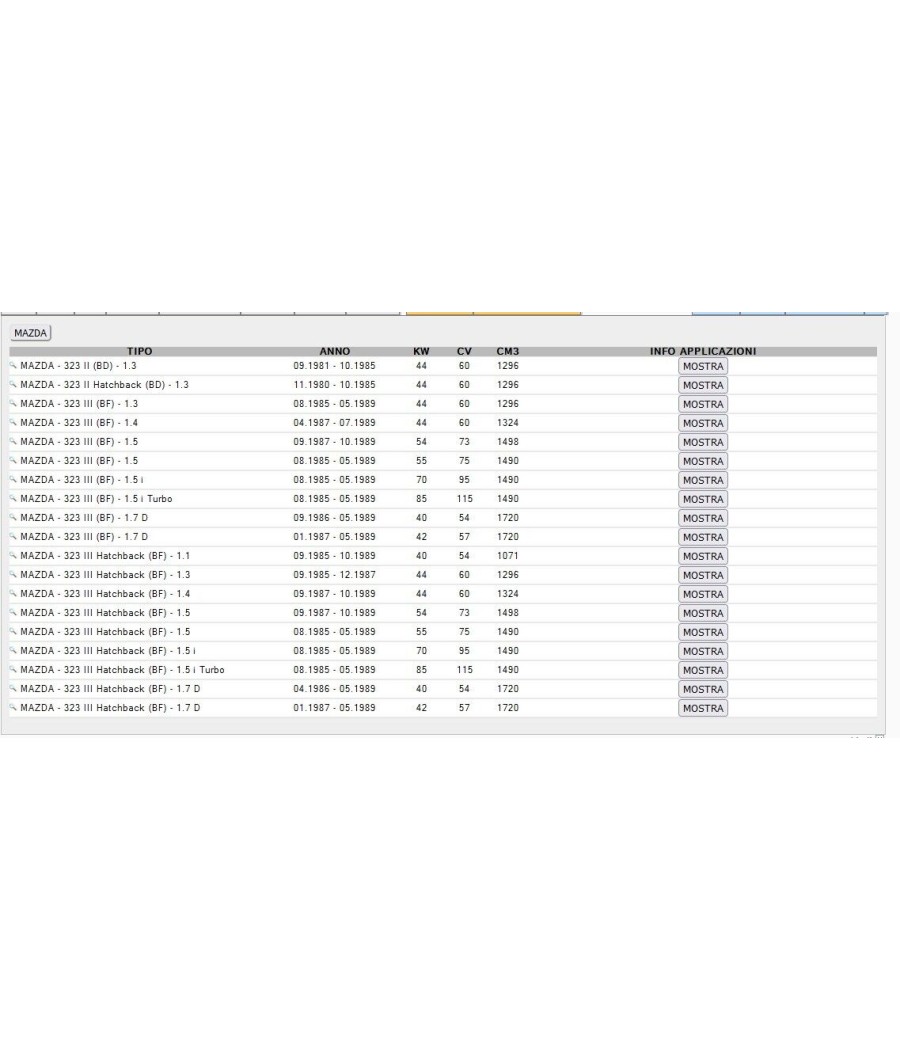The image size is (900, 1050).
Task: Click magnifier icon for 323 III (BF) 1.4
Action: pos(13,423)
